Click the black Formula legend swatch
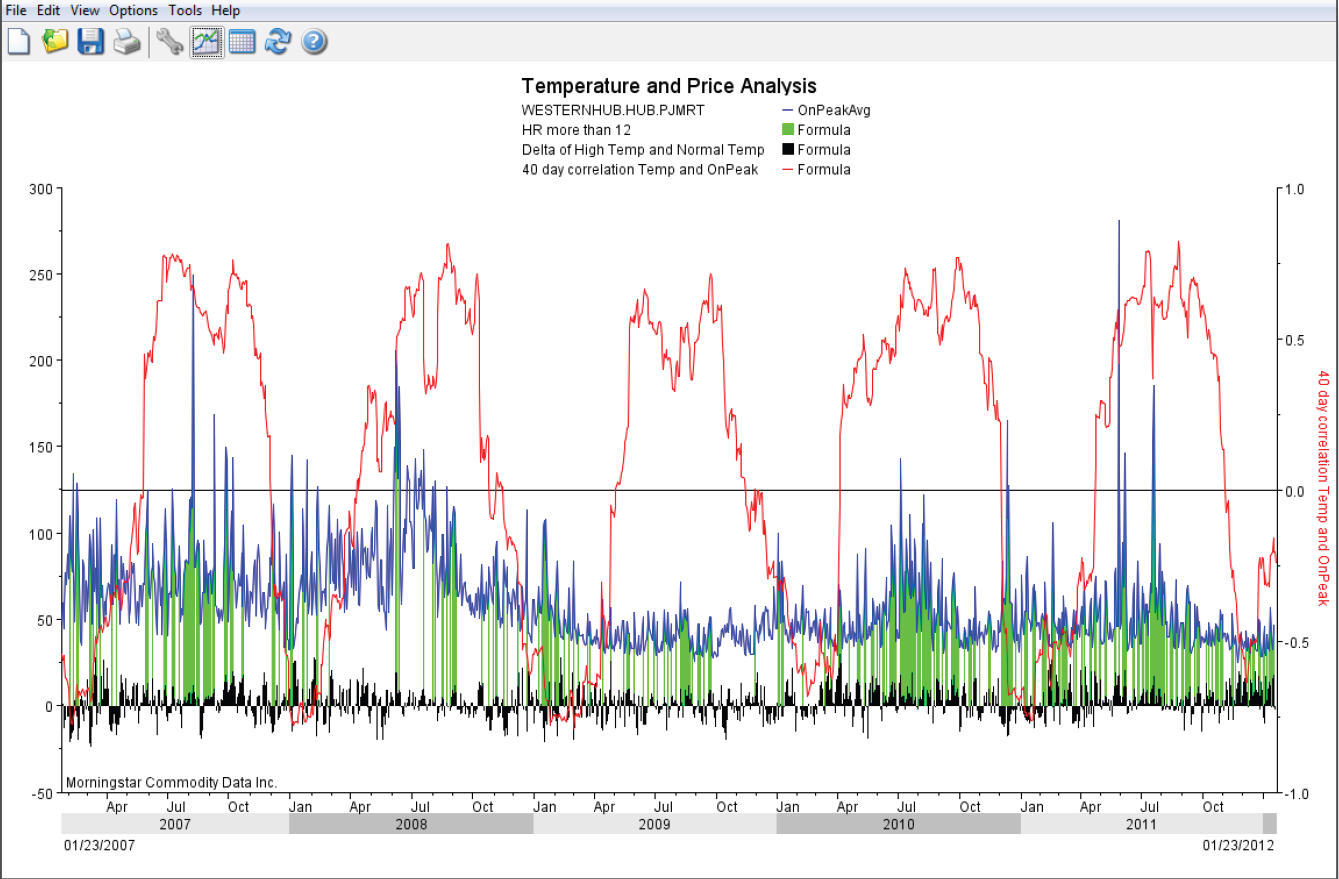This screenshot has width=1339, height=879. pos(787,150)
